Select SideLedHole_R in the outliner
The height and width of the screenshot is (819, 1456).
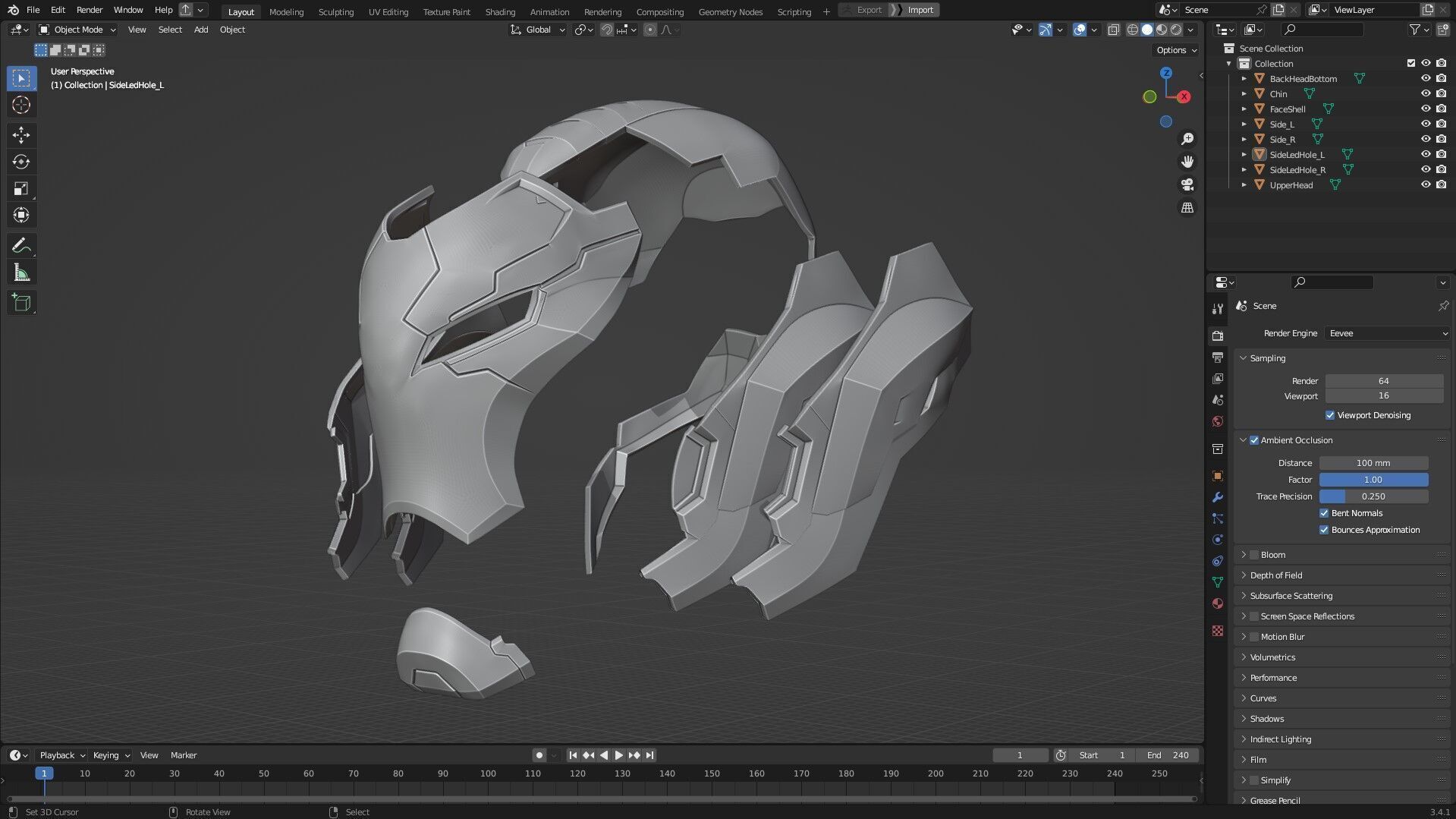coord(1297,170)
